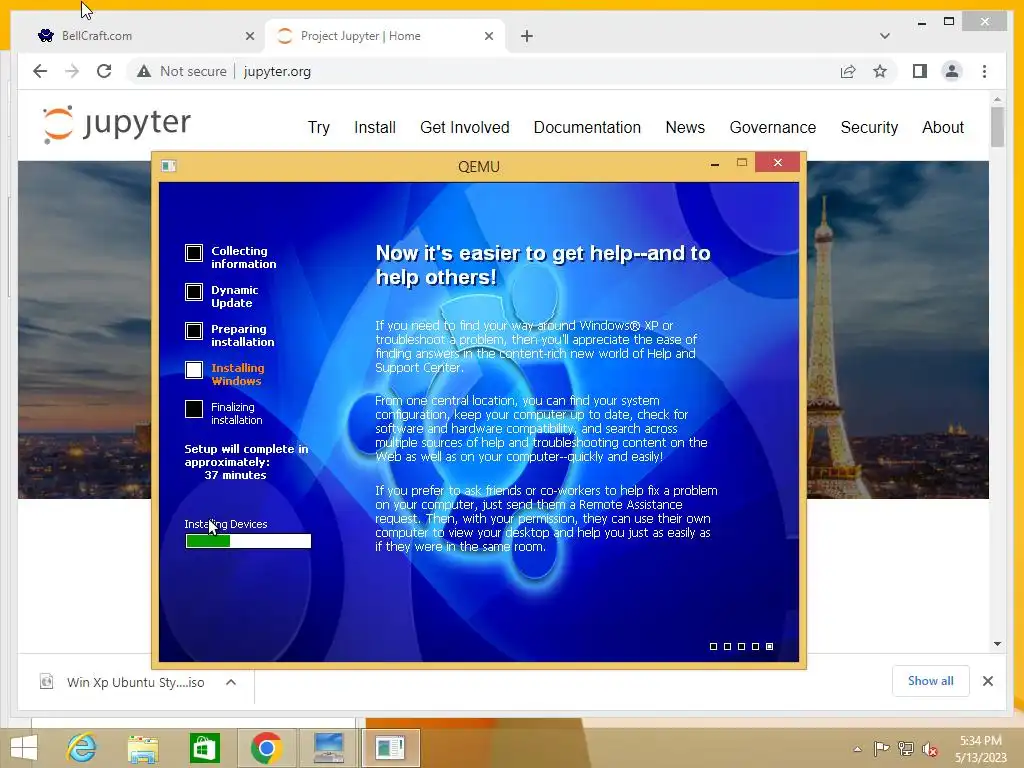Click the Installing Windows step box
1024x768 pixels.
click(194, 370)
